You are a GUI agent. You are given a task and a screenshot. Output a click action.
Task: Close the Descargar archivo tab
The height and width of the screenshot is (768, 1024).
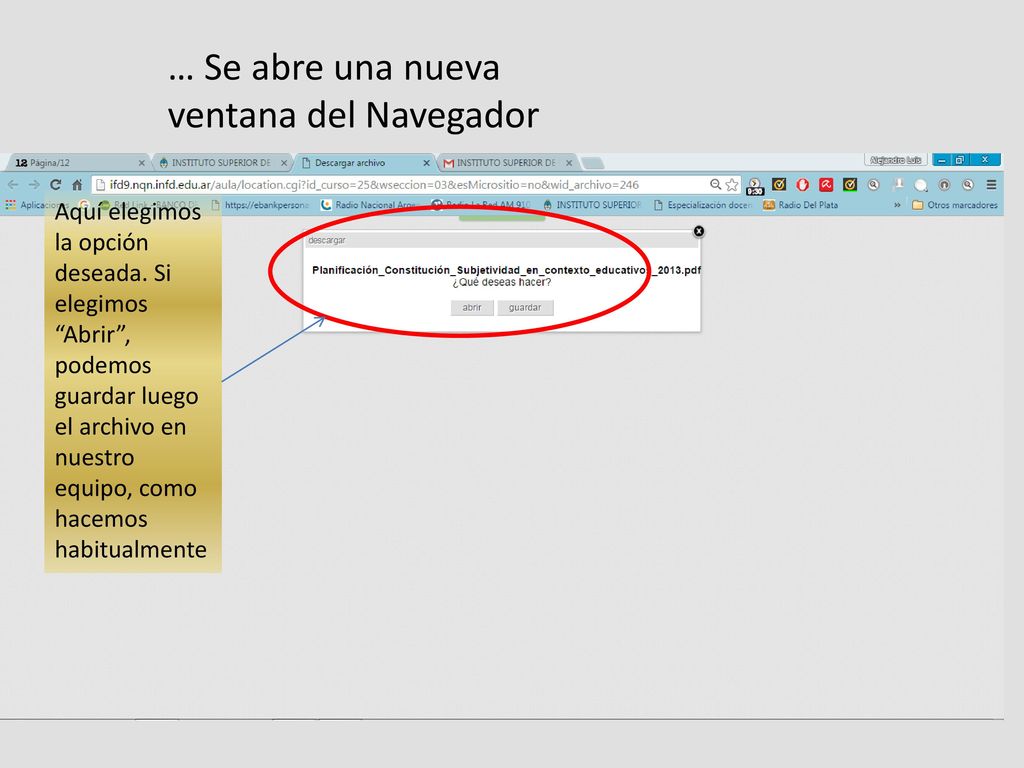(426, 163)
